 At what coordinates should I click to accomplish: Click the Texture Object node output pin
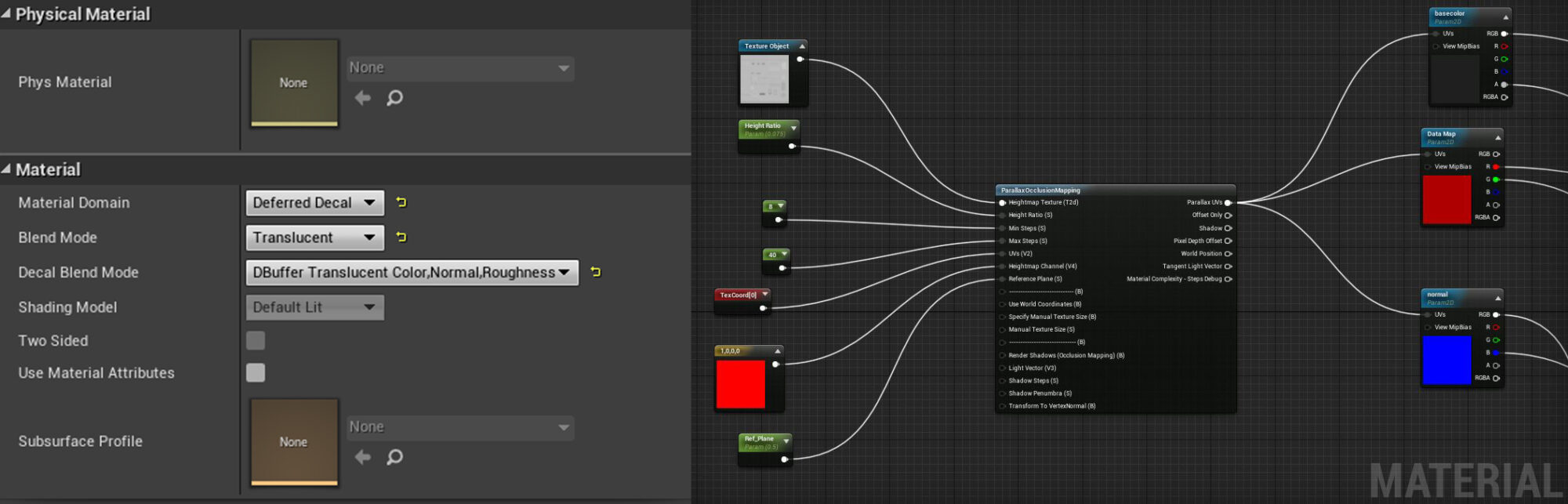[800, 59]
